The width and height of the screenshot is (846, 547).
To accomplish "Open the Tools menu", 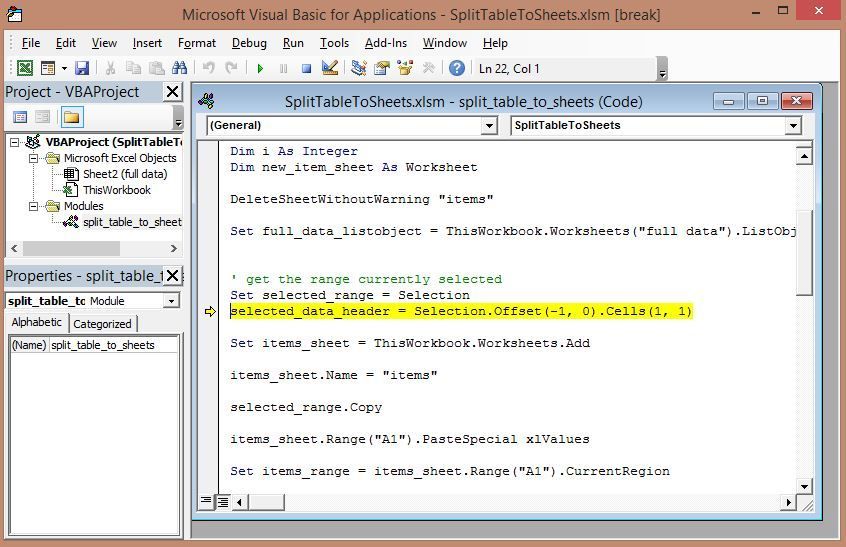I will click(x=335, y=43).
